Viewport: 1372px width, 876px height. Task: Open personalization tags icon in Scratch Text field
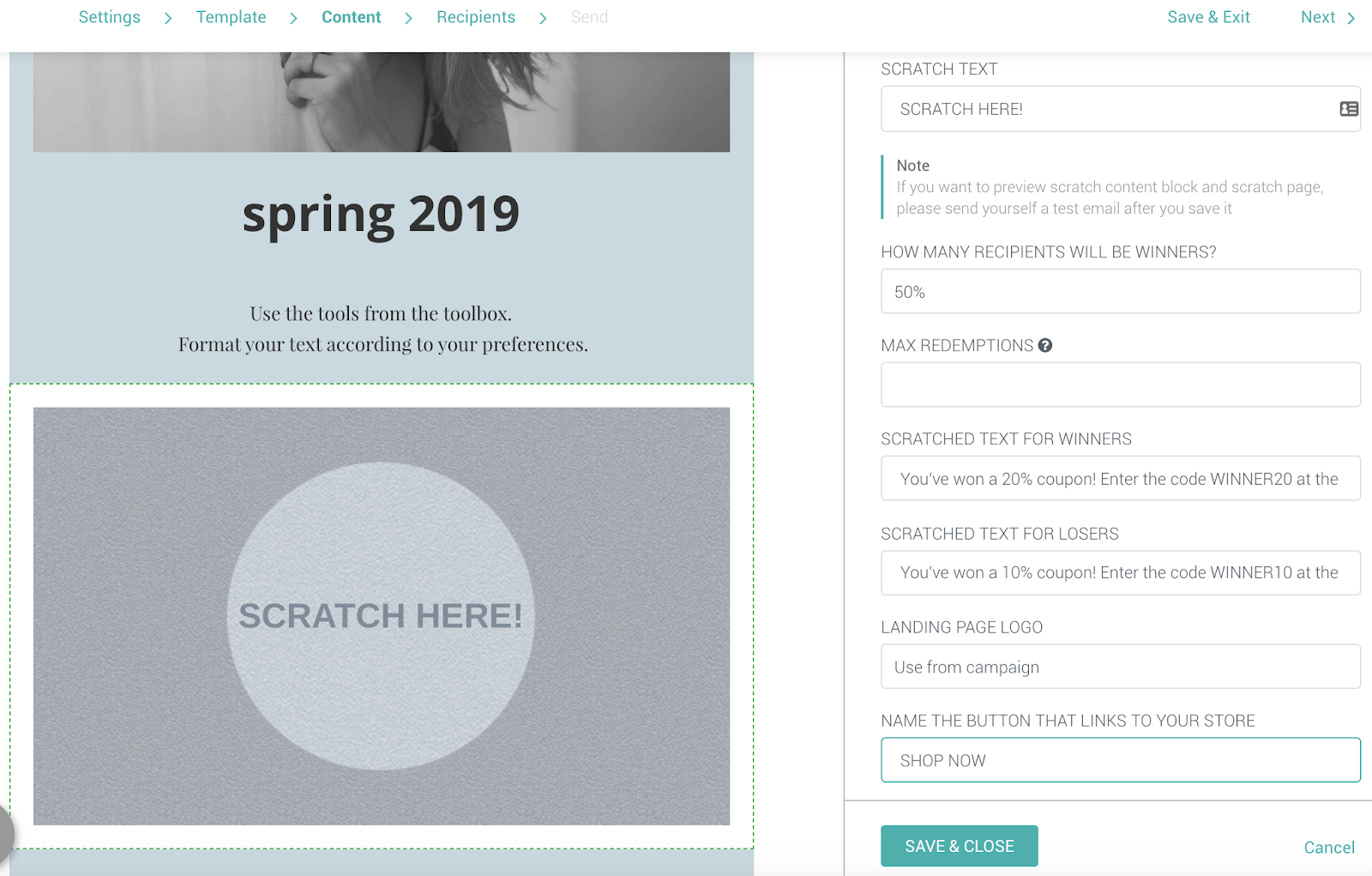(x=1349, y=109)
